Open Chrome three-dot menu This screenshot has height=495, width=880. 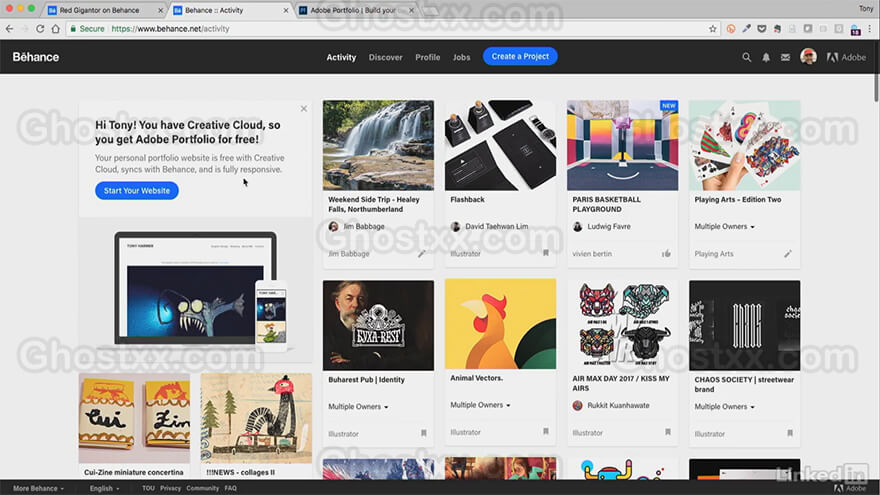[870, 29]
